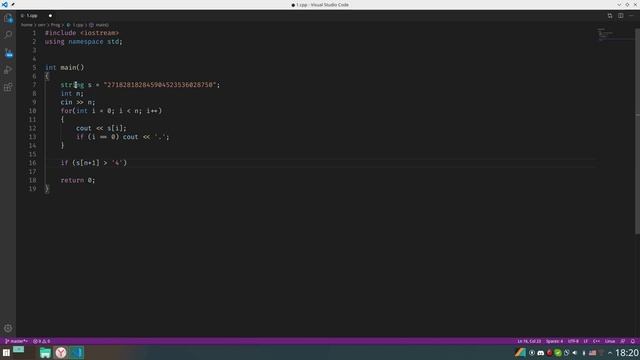The image size is (640, 360).
Task: Click the 'cin >> n;' line
Action: click(x=78, y=102)
